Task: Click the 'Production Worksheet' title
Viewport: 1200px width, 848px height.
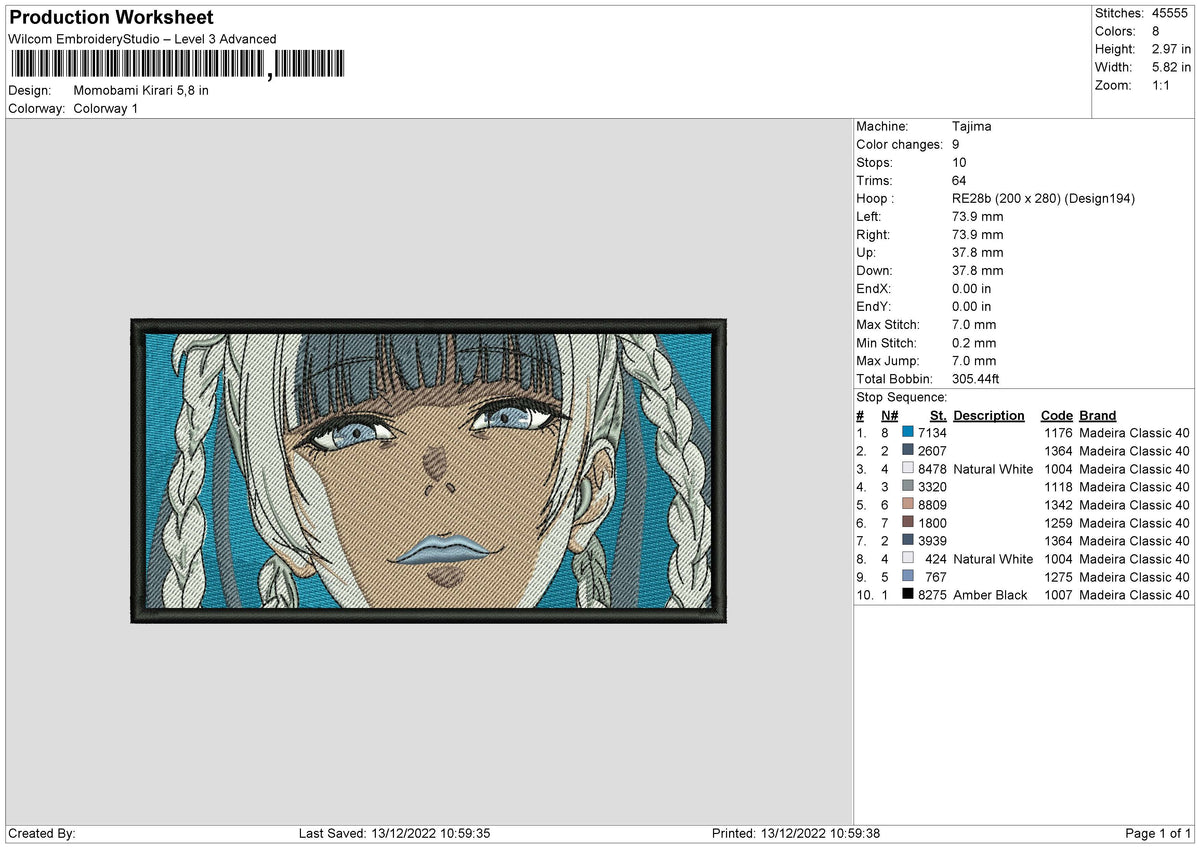Action: pos(111,18)
